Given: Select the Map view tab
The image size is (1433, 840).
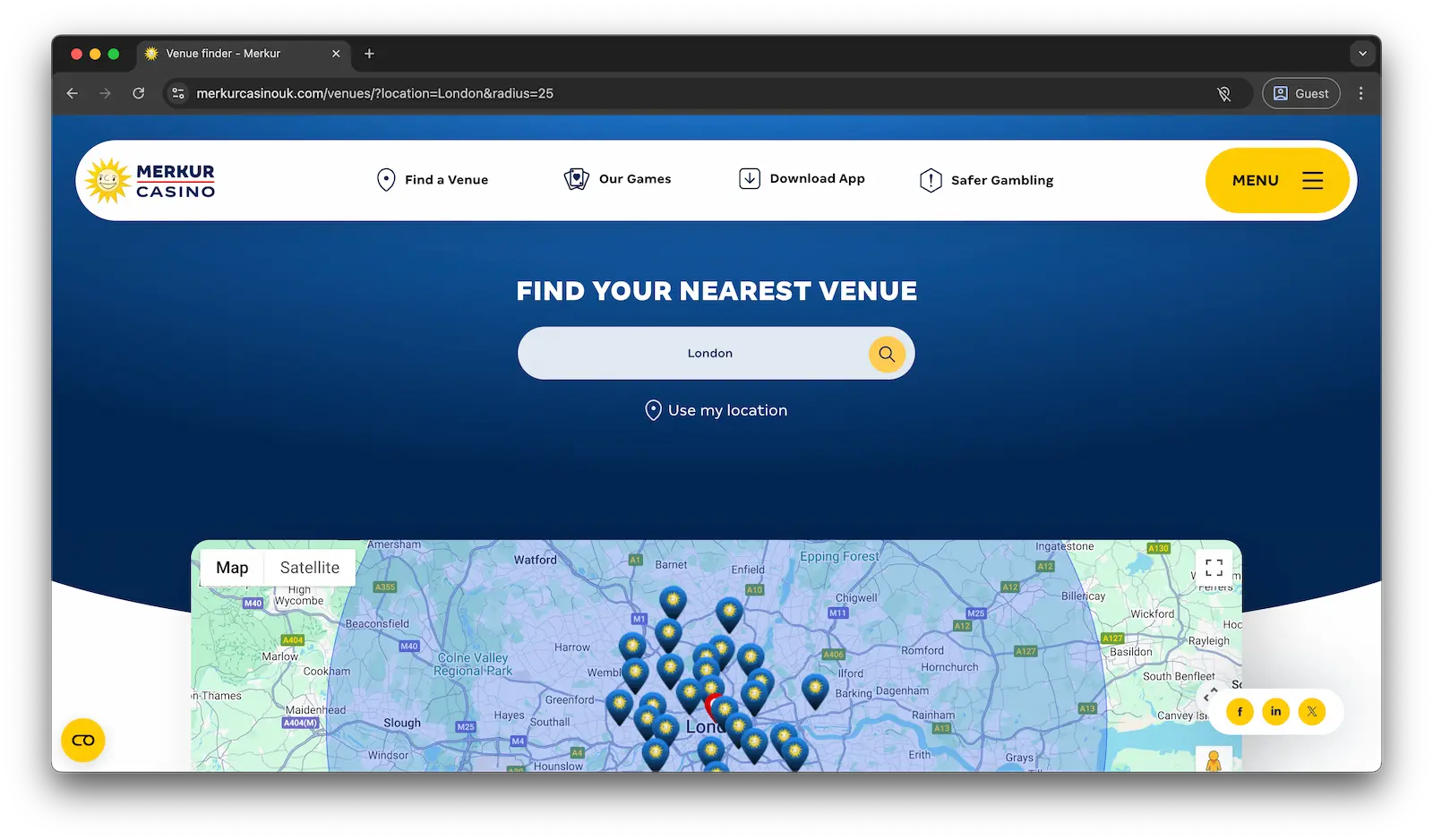Looking at the screenshot, I should pyautogui.click(x=232, y=568).
